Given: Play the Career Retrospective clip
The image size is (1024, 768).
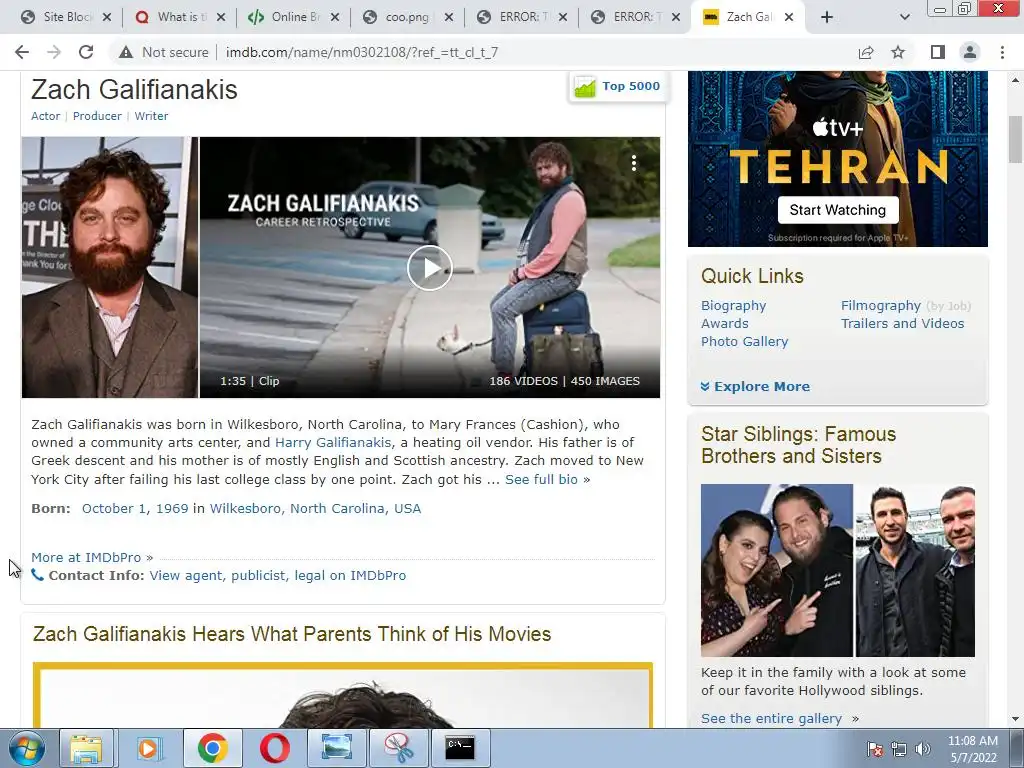Looking at the screenshot, I should click(x=429, y=268).
